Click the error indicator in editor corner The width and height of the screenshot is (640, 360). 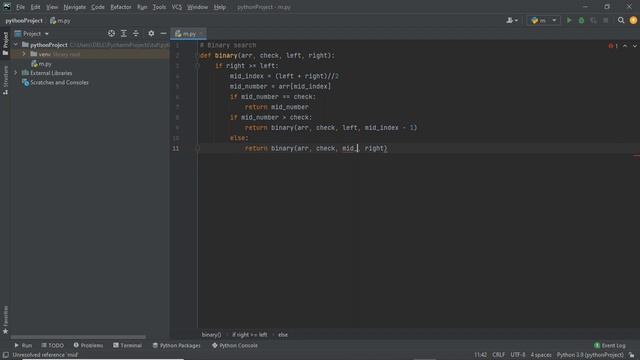pos(613,46)
